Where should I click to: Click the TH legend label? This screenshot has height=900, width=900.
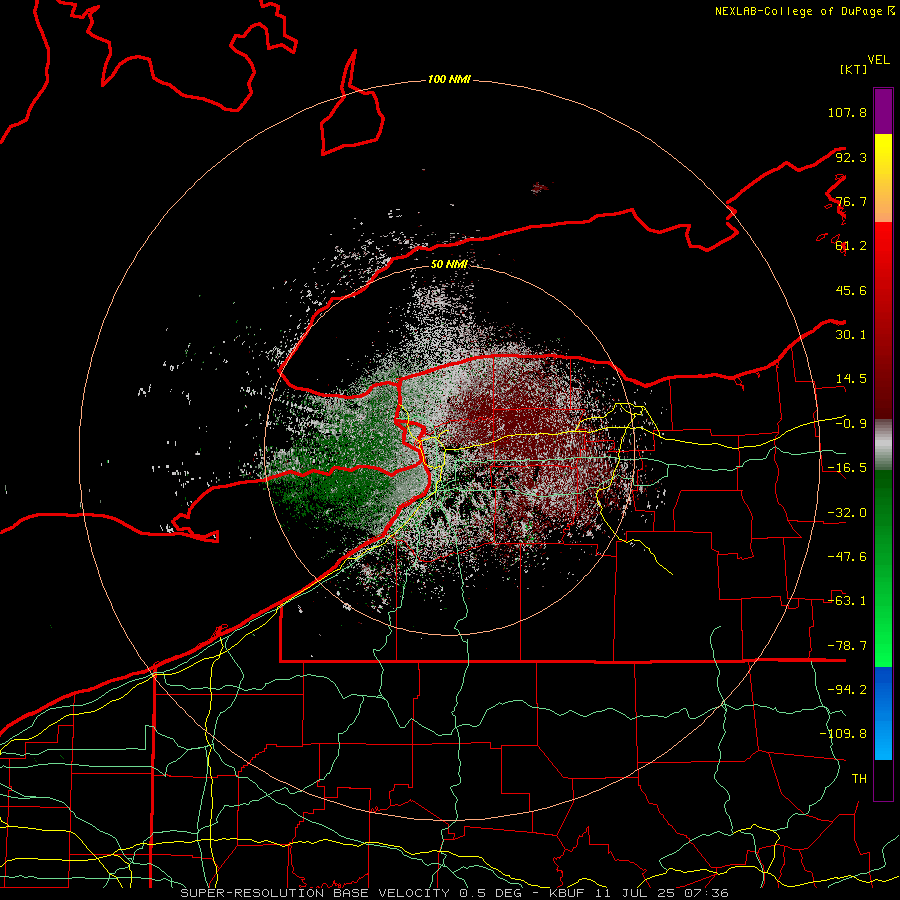[x=859, y=779]
